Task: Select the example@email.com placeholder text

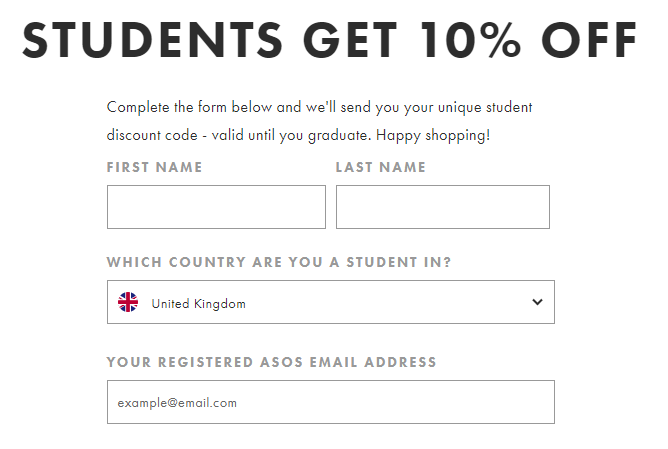Action: [x=177, y=403]
